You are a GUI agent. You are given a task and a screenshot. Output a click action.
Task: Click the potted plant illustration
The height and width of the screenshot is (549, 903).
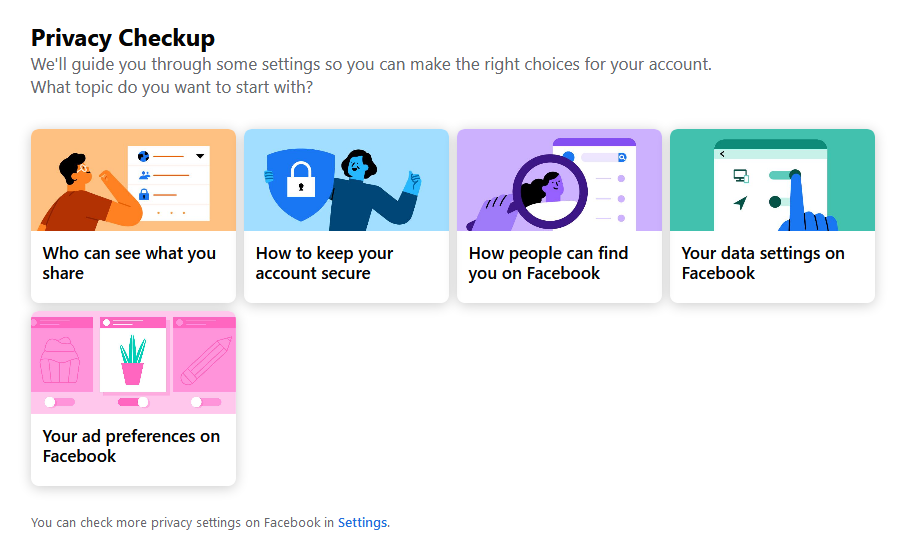[133, 360]
